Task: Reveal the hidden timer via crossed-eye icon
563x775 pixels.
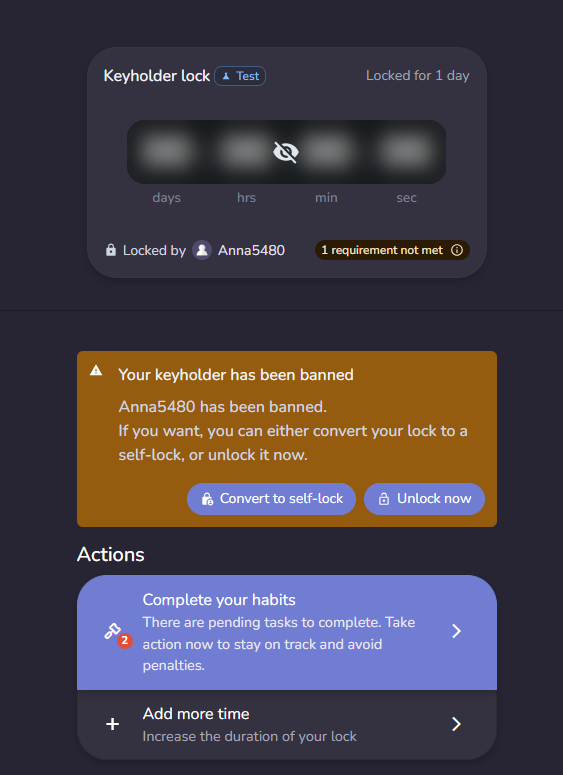Action: (286, 152)
